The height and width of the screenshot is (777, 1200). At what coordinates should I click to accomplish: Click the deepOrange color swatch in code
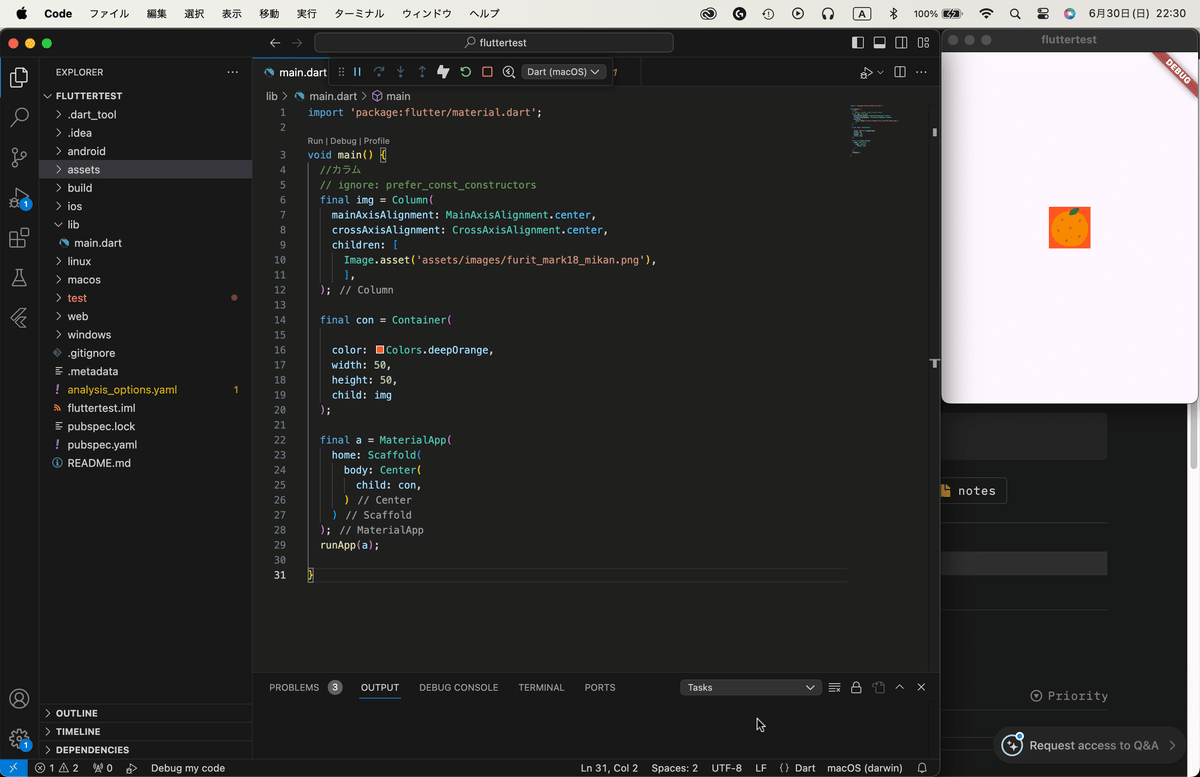[380, 350]
